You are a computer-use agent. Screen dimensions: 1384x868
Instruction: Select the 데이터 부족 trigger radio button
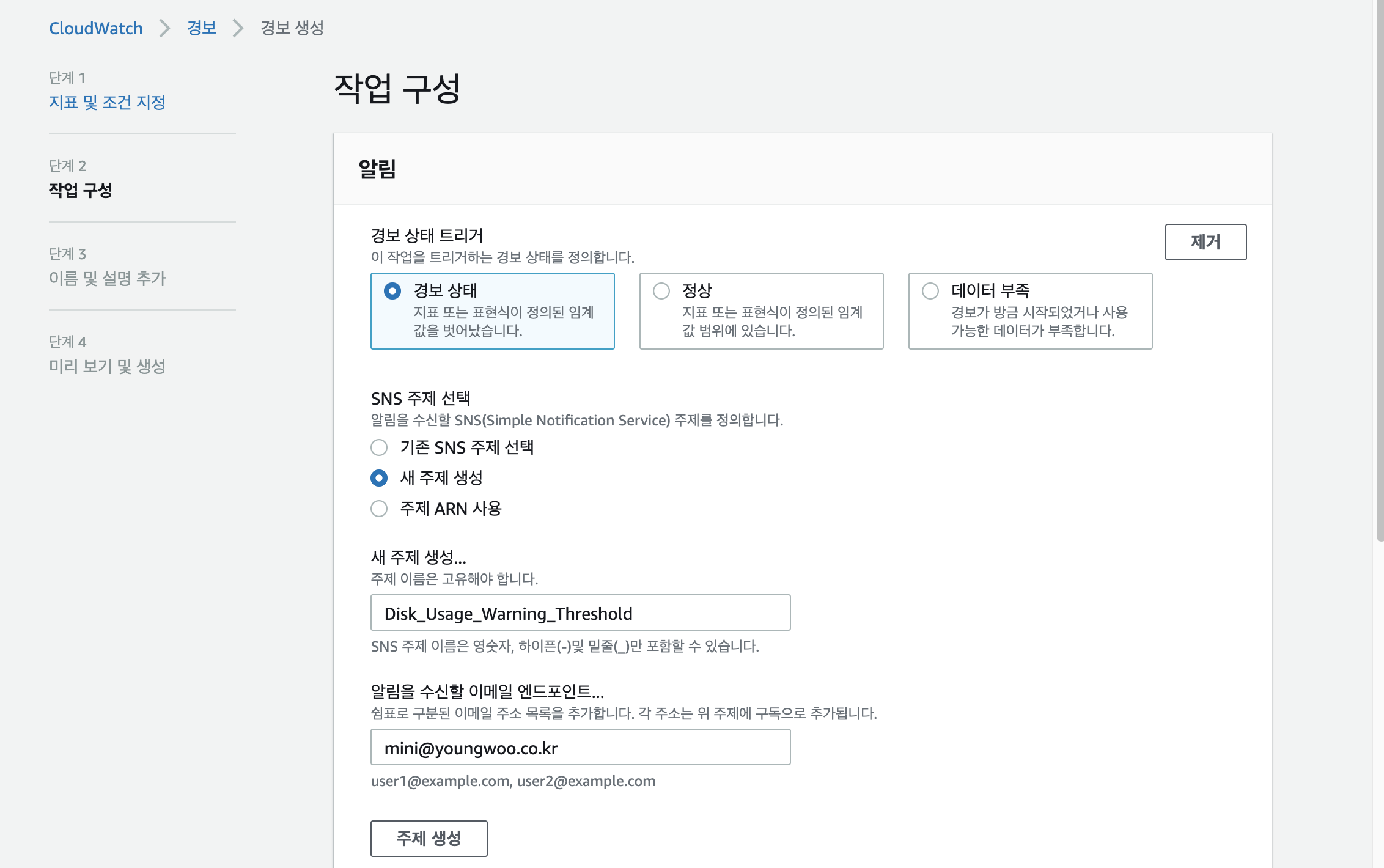pyautogui.click(x=930, y=291)
